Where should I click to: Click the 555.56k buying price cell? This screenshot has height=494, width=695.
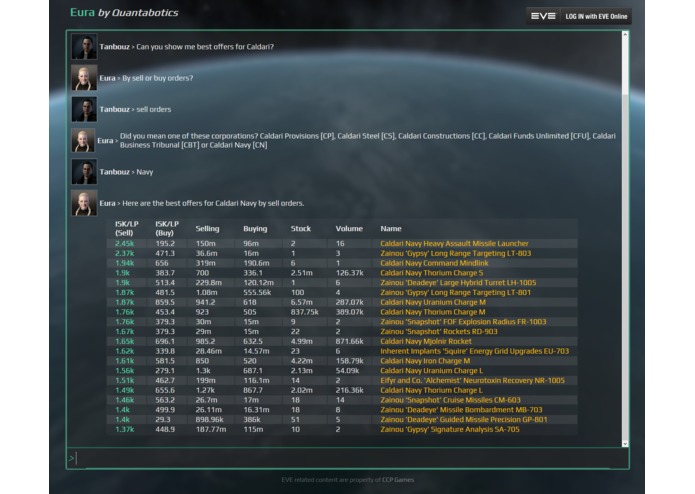257,292
